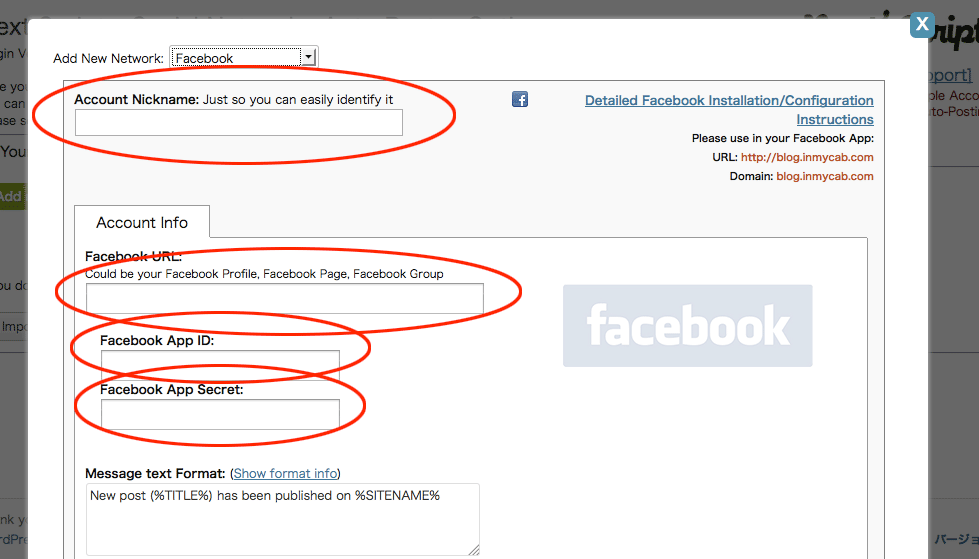979x559 pixels.
Task: Grab the message textarea resize handle
Action: click(473, 548)
